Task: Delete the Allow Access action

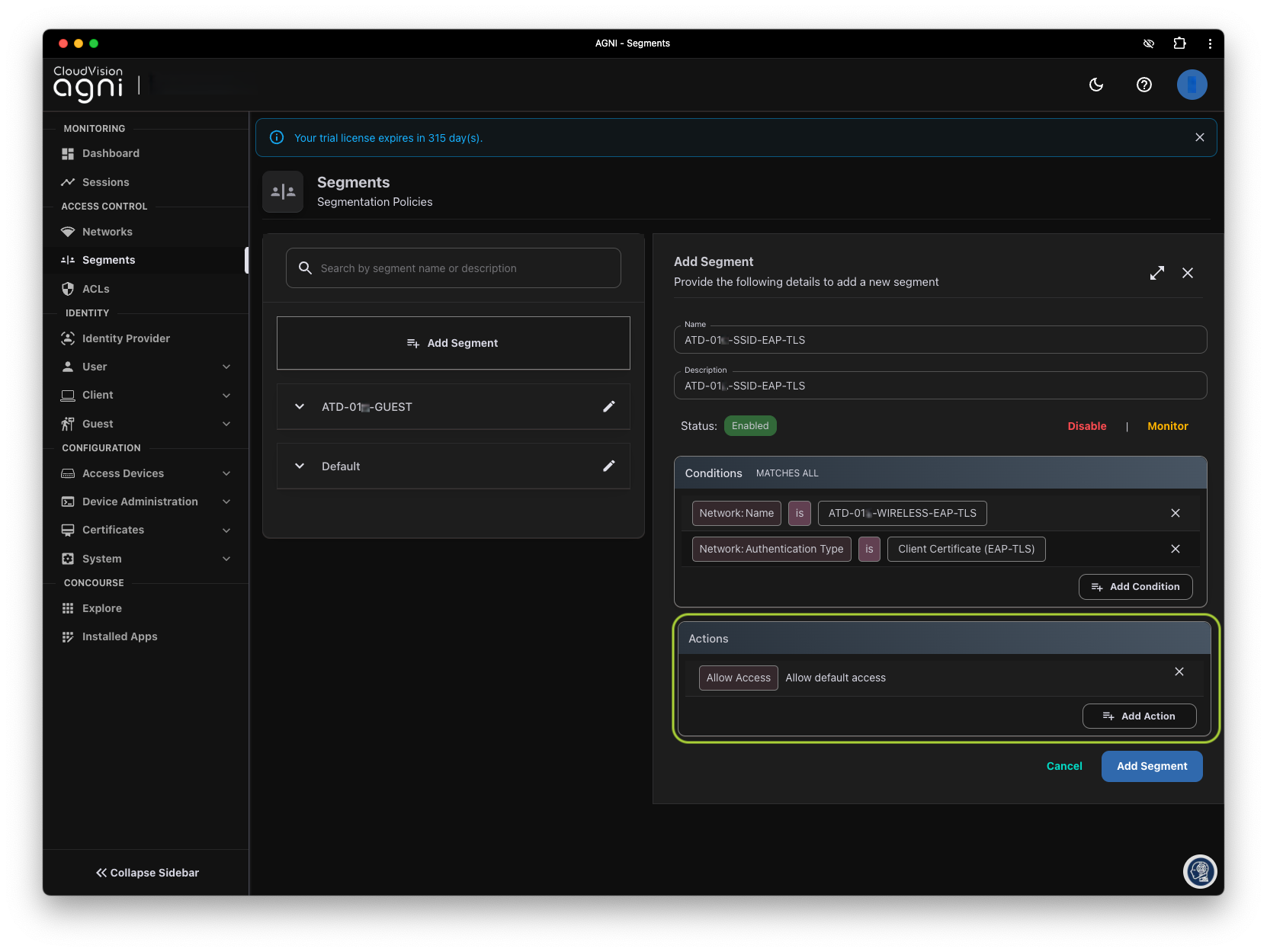Action: pos(1179,672)
